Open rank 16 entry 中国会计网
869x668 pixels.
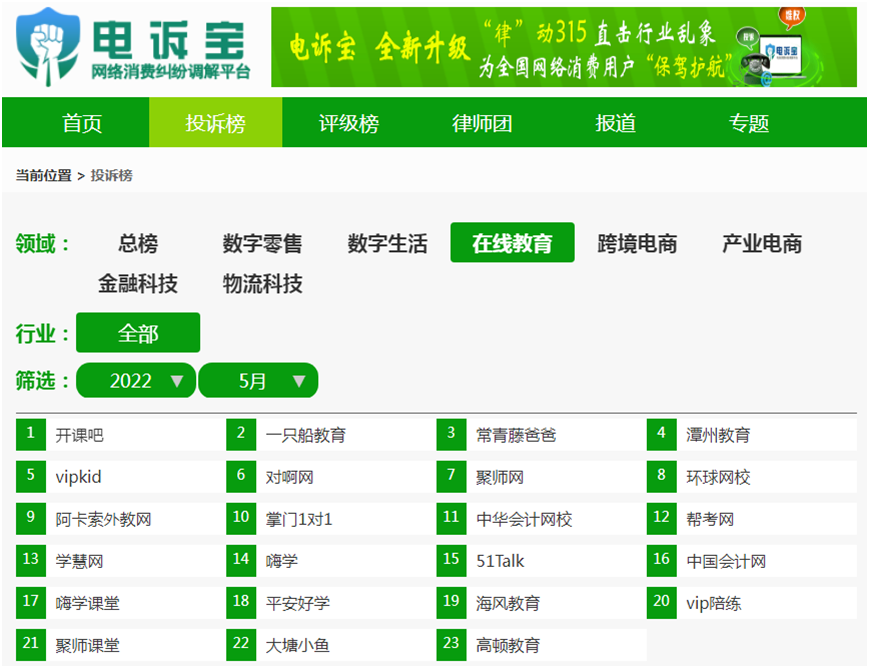click(x=752, y=561)
